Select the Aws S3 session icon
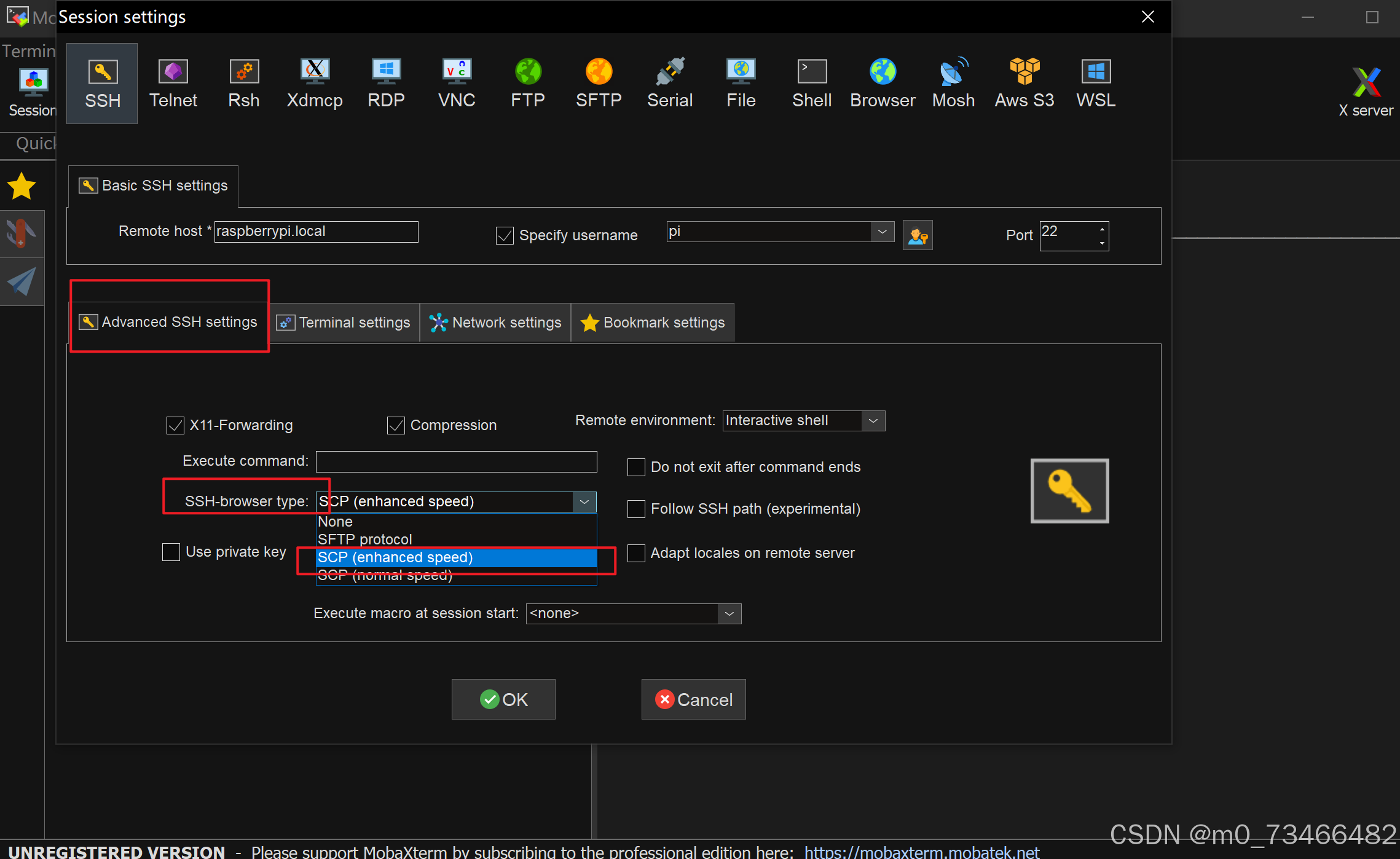1400x859 pixels. point(1024,83)
